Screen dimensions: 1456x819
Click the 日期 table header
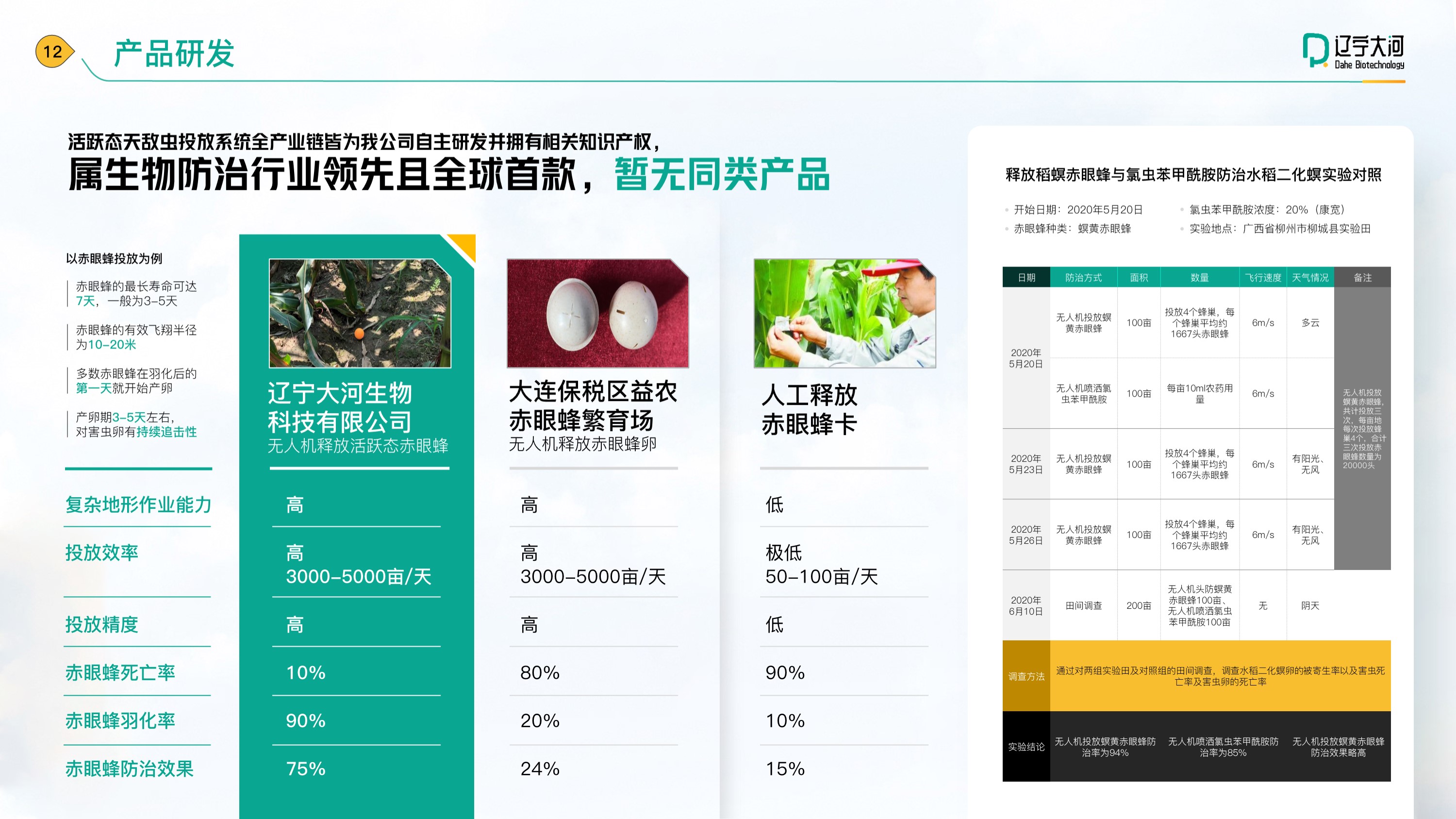coord(1026,278)
